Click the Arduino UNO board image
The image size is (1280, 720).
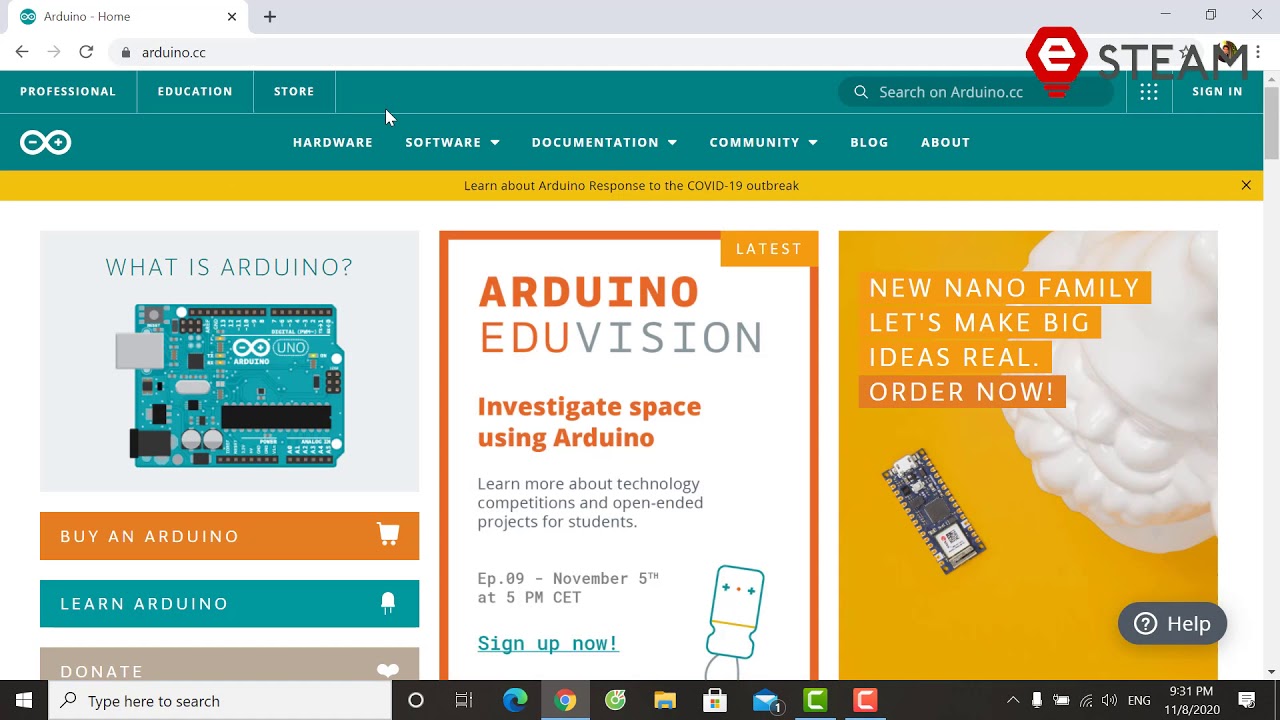229,386
